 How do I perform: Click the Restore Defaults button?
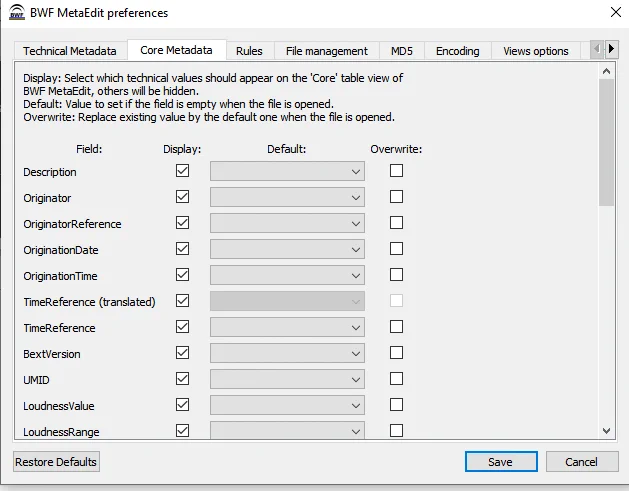coord(56,462)
